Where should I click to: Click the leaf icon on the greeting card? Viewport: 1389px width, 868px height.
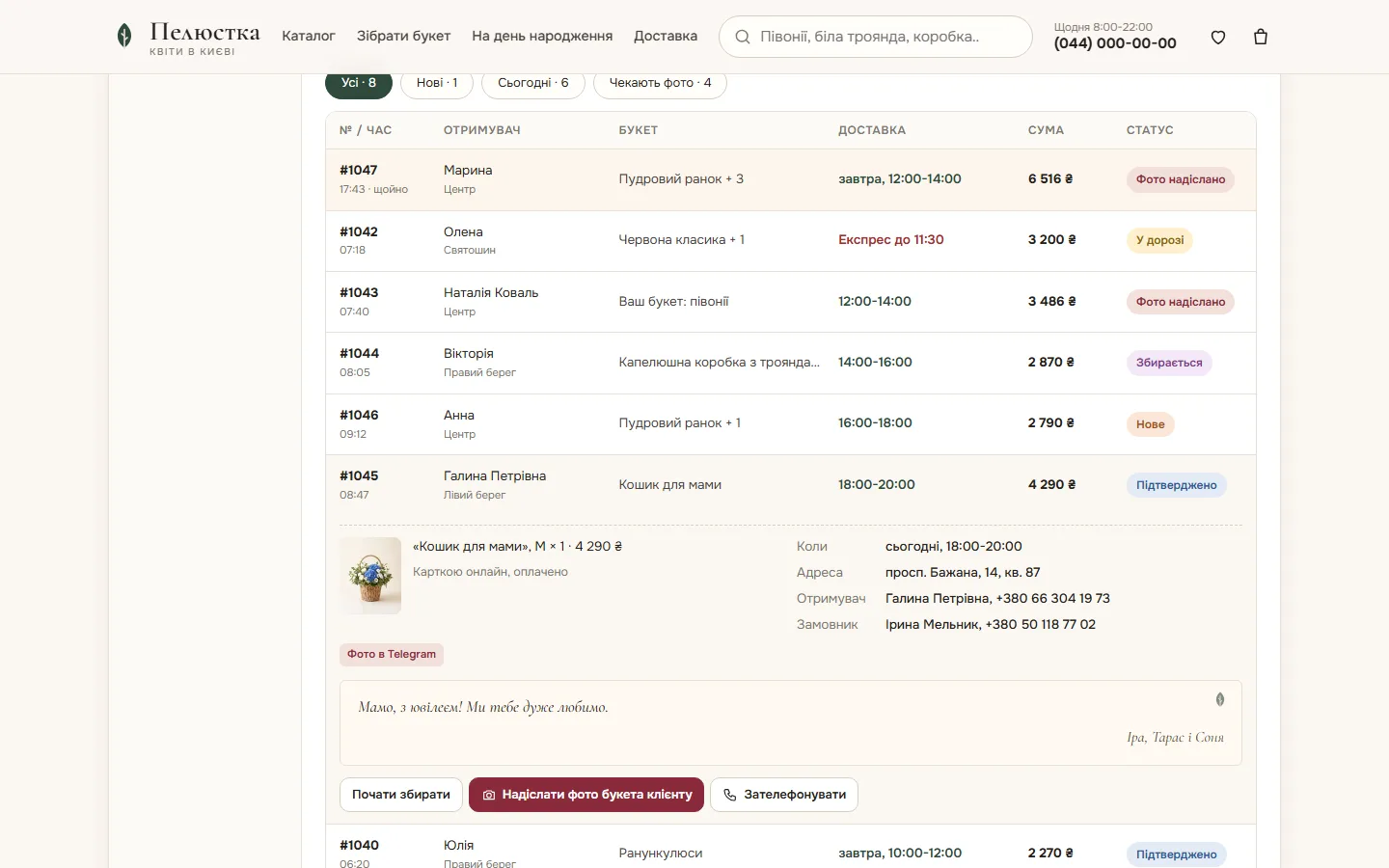coord(1220,699)
